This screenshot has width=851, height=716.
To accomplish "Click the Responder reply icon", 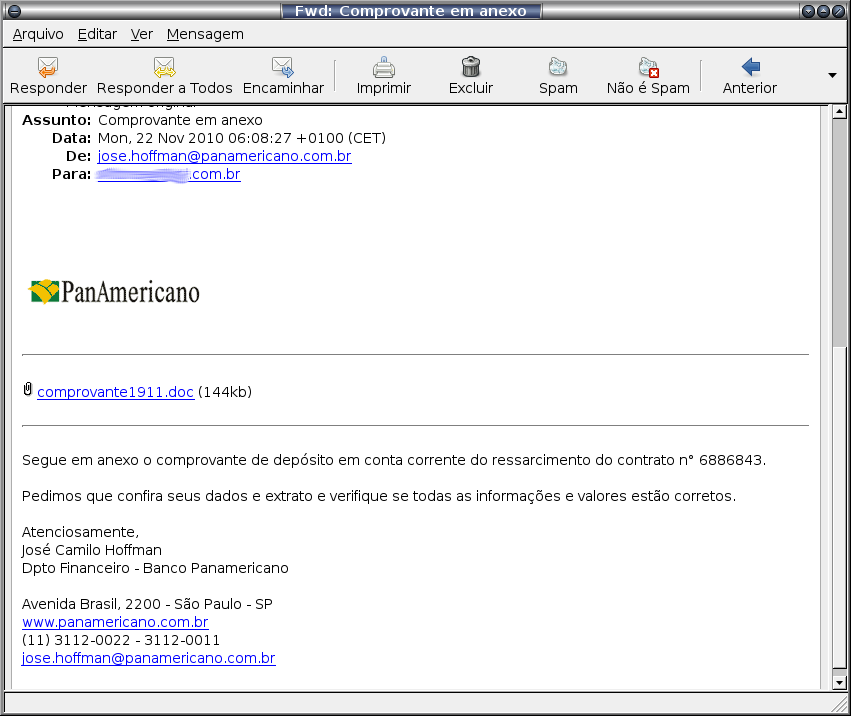I will coord(48,67).
